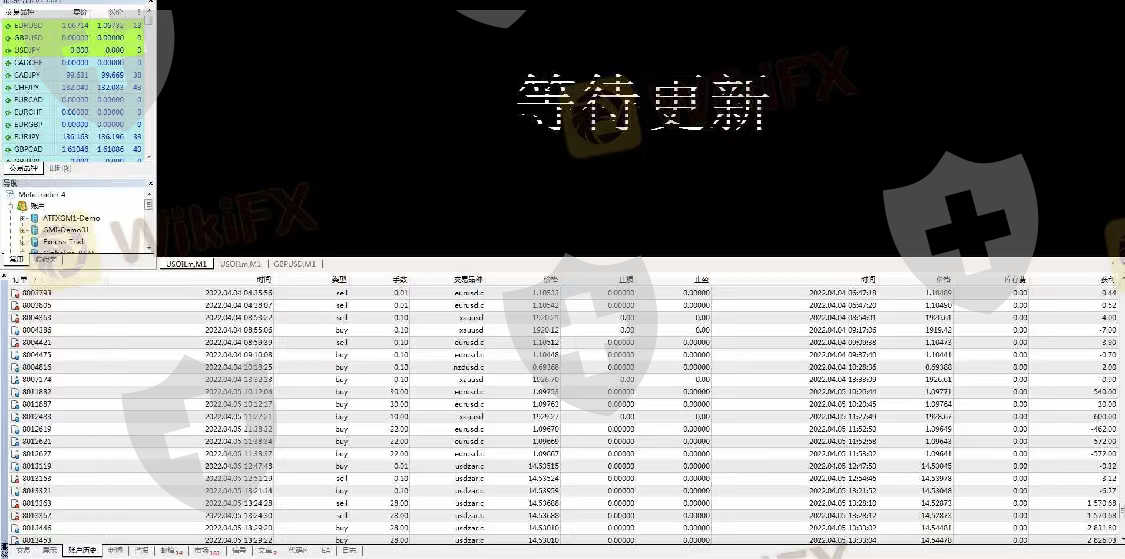Click the order icon beside 0011687
1125x559 pixels.
pos(15,405)
